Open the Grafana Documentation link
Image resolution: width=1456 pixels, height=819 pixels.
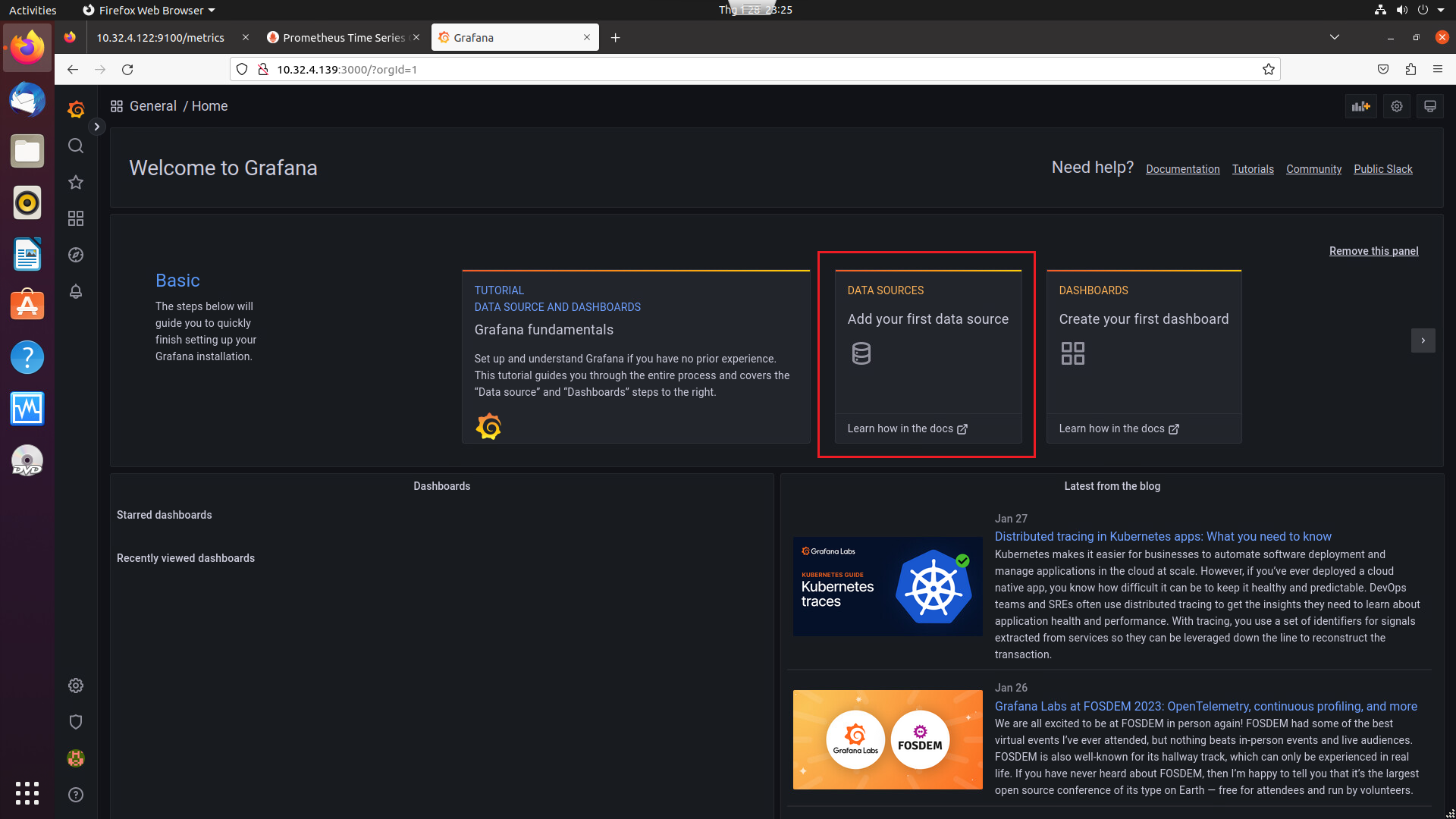pos(1182,168)
